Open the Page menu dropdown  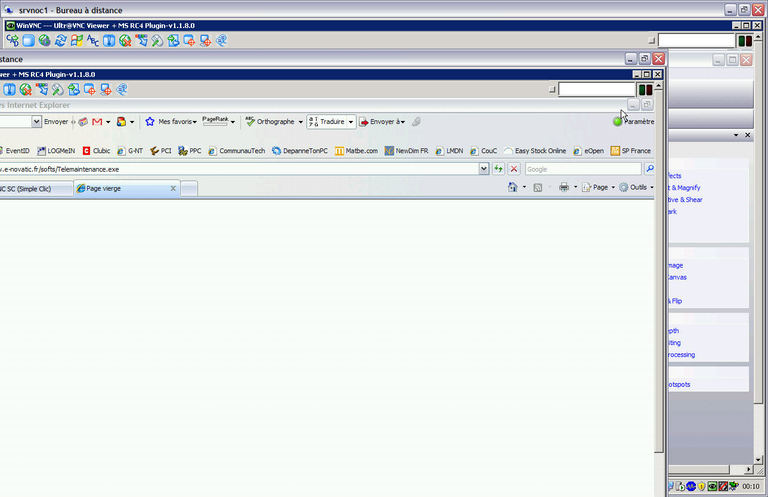pos(598,187)
